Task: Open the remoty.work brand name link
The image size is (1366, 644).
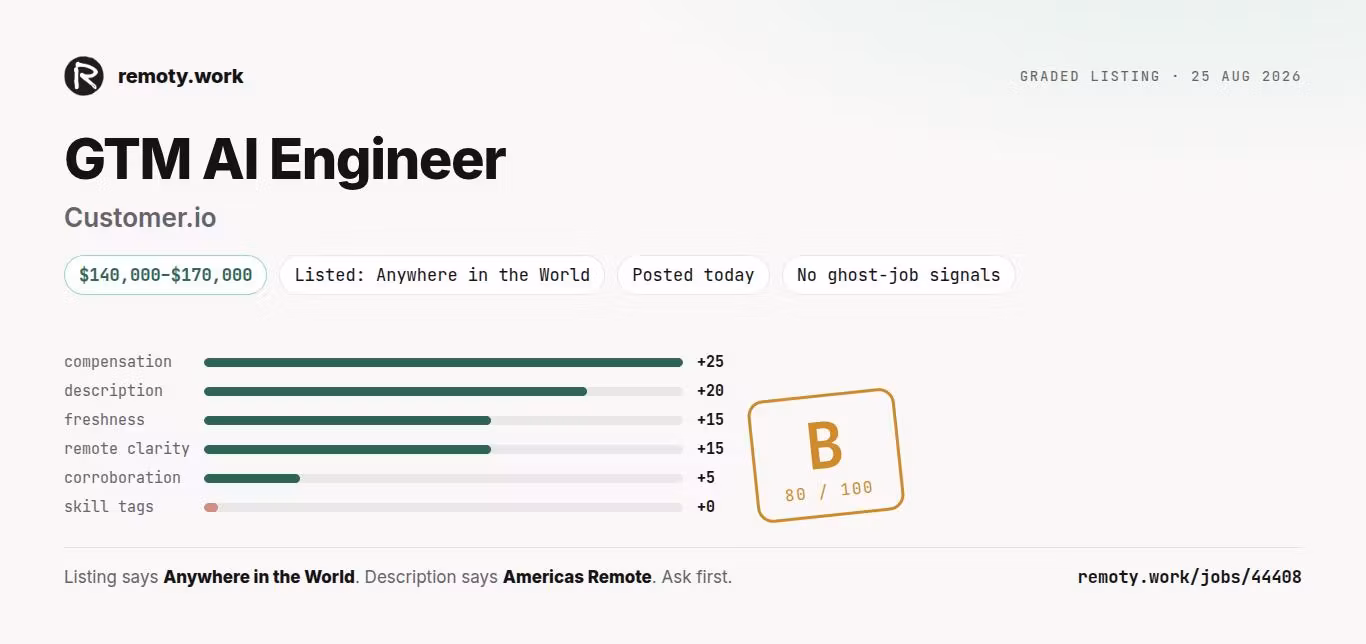Action: [181, 76]
